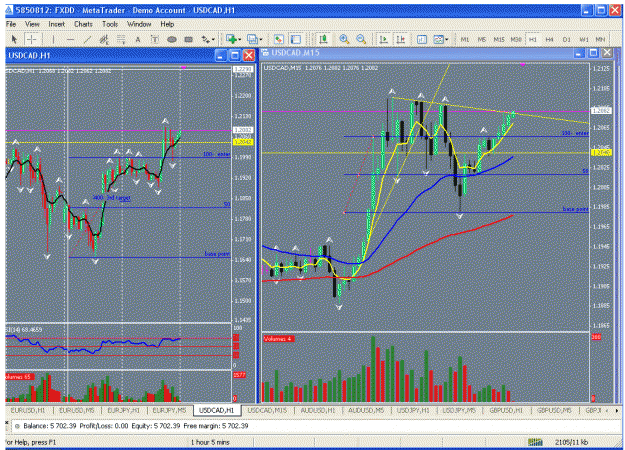Open the Insert menu
The width and height of the screenshot is (625, 450).
click(57, 24)
